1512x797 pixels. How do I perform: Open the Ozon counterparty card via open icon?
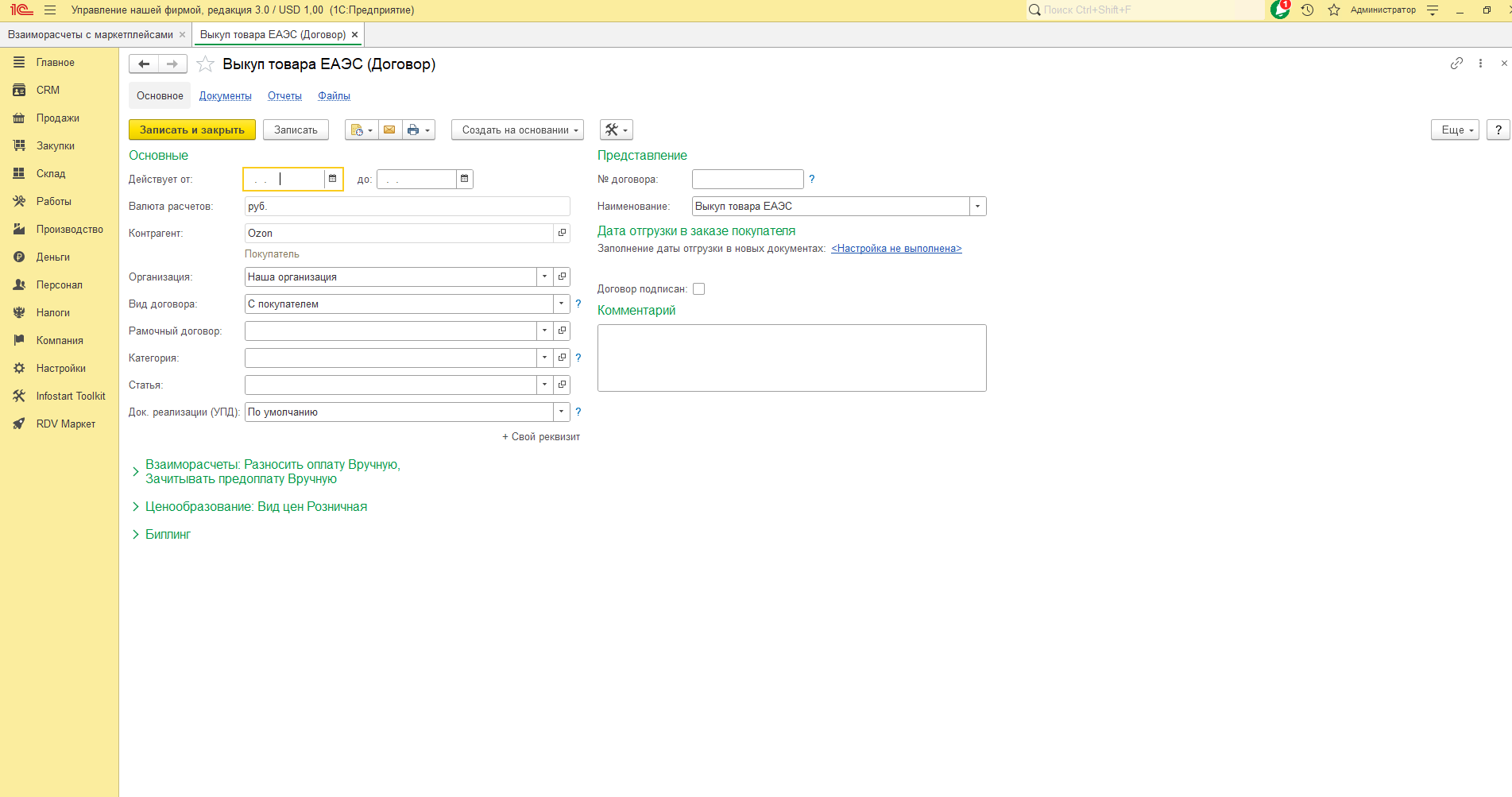(x=562, y=233)
